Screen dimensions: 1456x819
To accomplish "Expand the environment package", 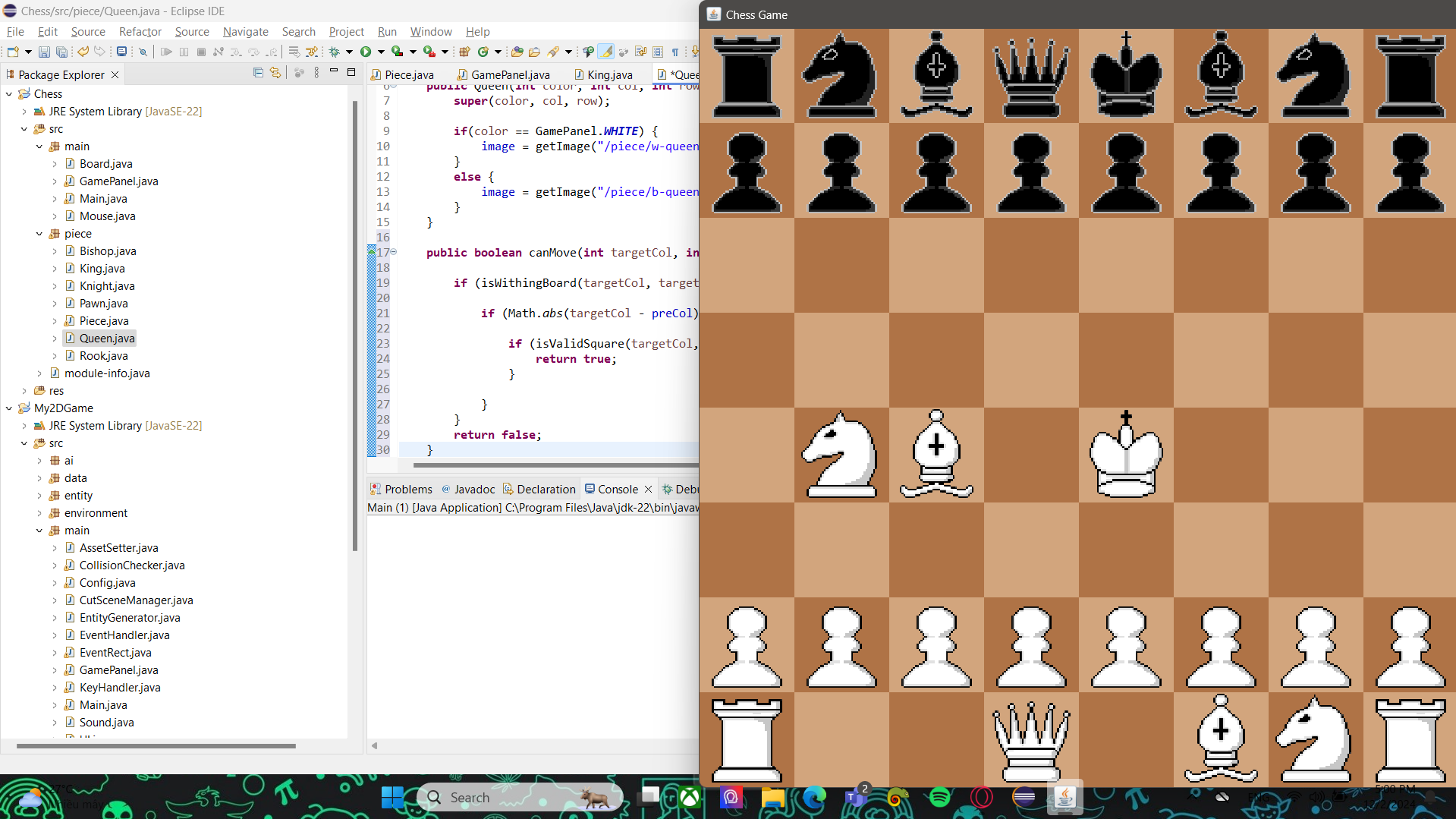I will (x=39, y=513).
